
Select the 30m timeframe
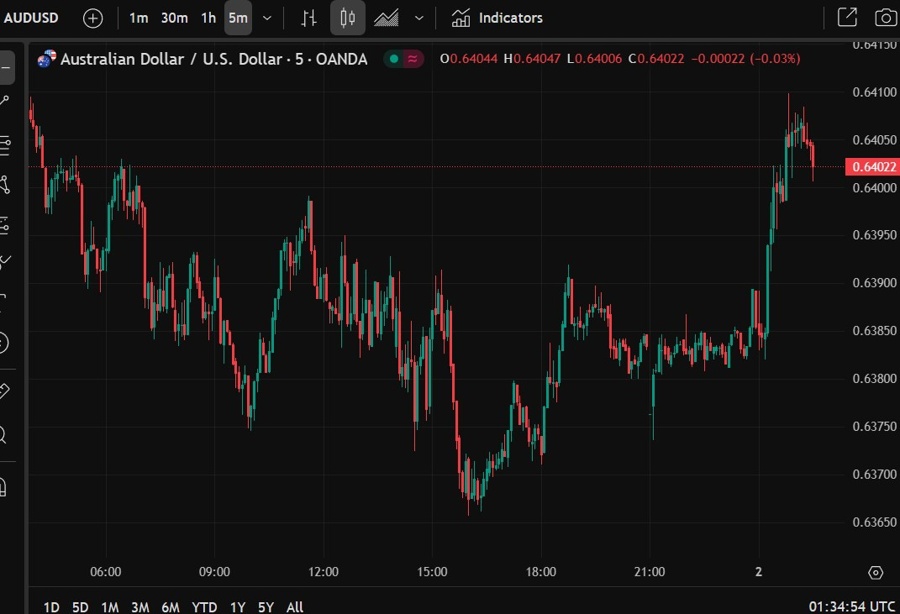pos(174,18)
